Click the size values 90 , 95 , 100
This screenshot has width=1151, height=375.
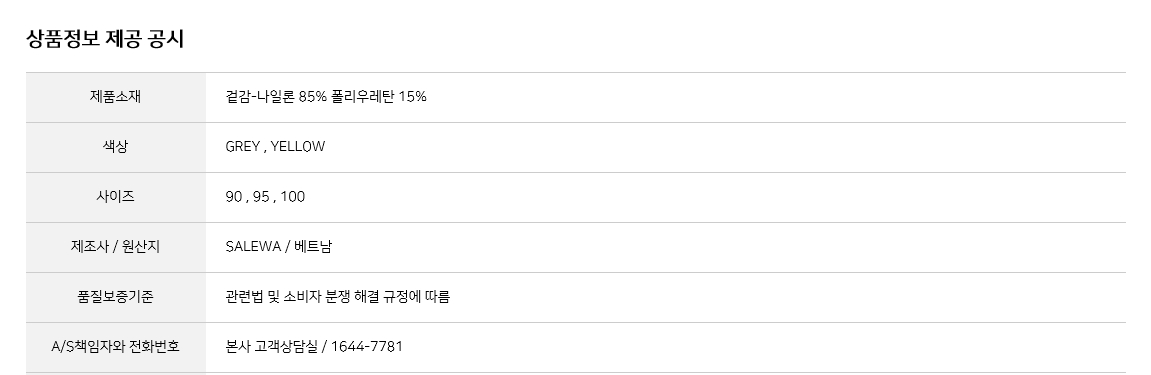pyautogui.click(x=265, y=197)
